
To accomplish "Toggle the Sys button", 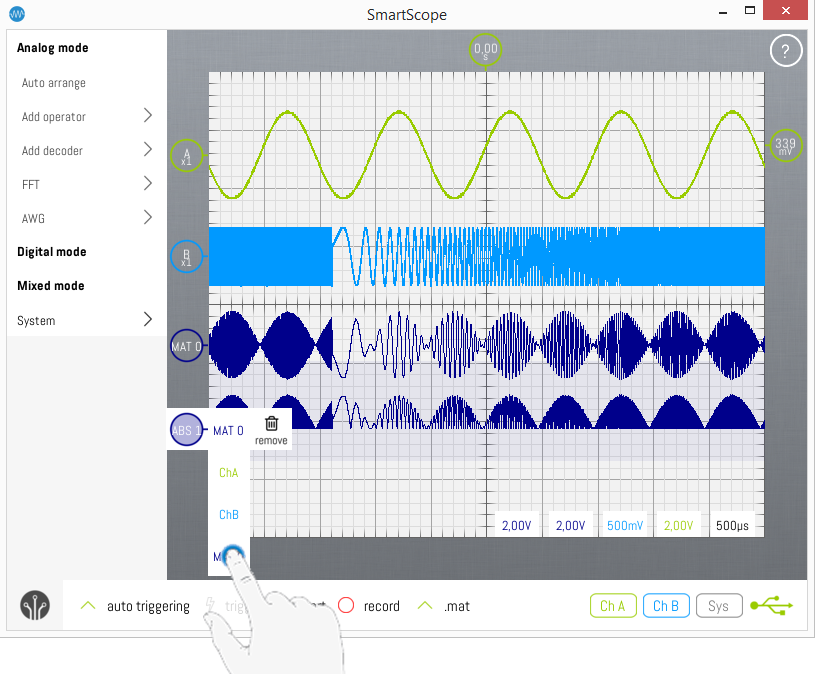I will 719,606.
